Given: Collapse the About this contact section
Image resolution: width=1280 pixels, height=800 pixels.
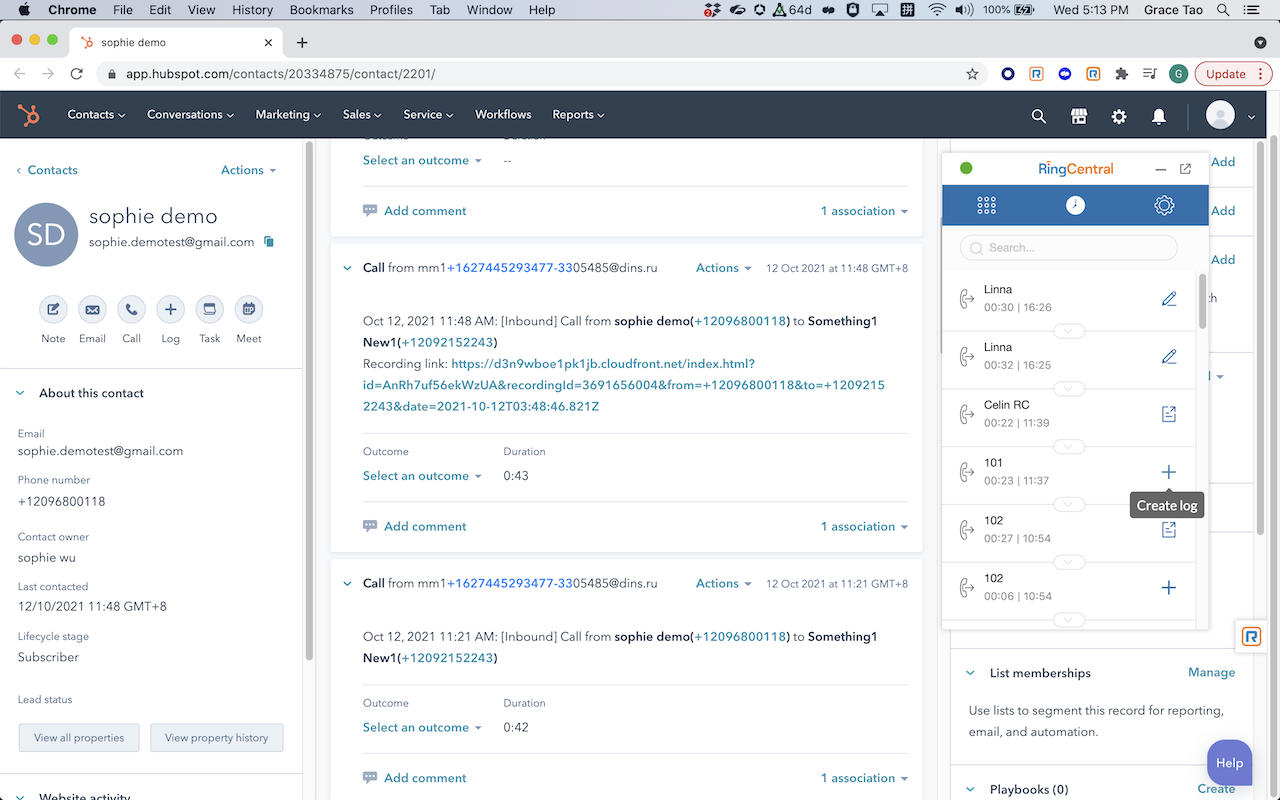Looking at the screenshot, I should [22, 392].
